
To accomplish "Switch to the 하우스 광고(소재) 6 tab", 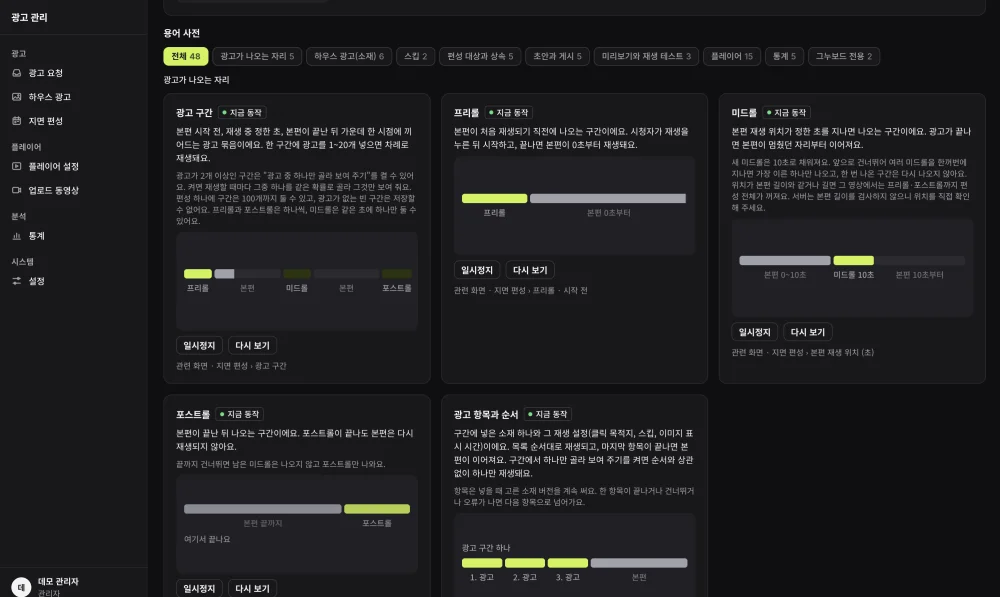I will (349, 56).
